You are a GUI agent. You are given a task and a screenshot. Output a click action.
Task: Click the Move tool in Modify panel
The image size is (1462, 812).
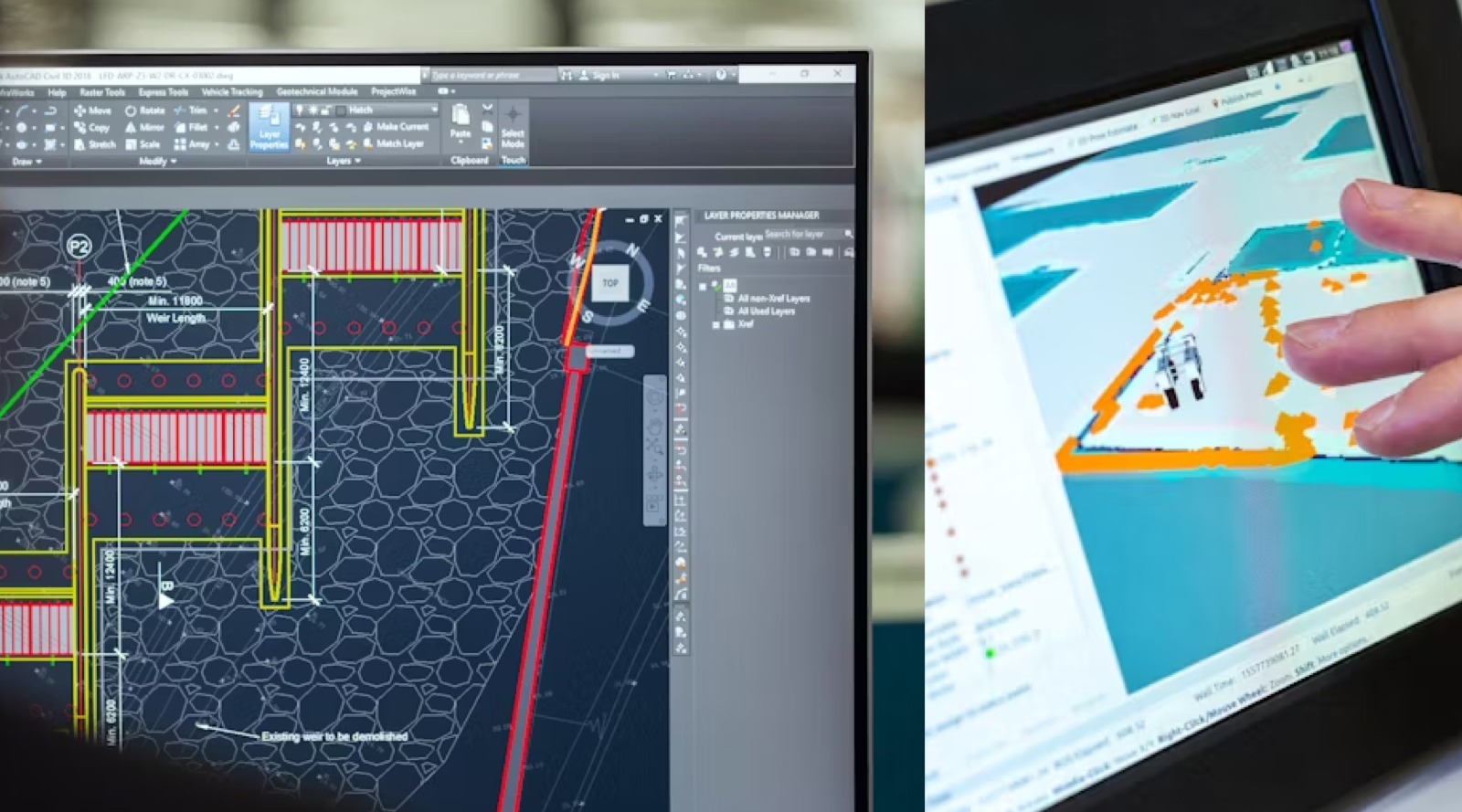click(x=92, y=111)
